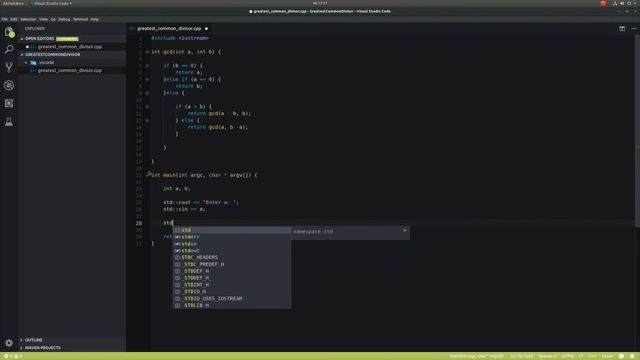The width and height of the screenshot is (640, 360).
Task: Open the Debug menu
Action: (64, 19)
